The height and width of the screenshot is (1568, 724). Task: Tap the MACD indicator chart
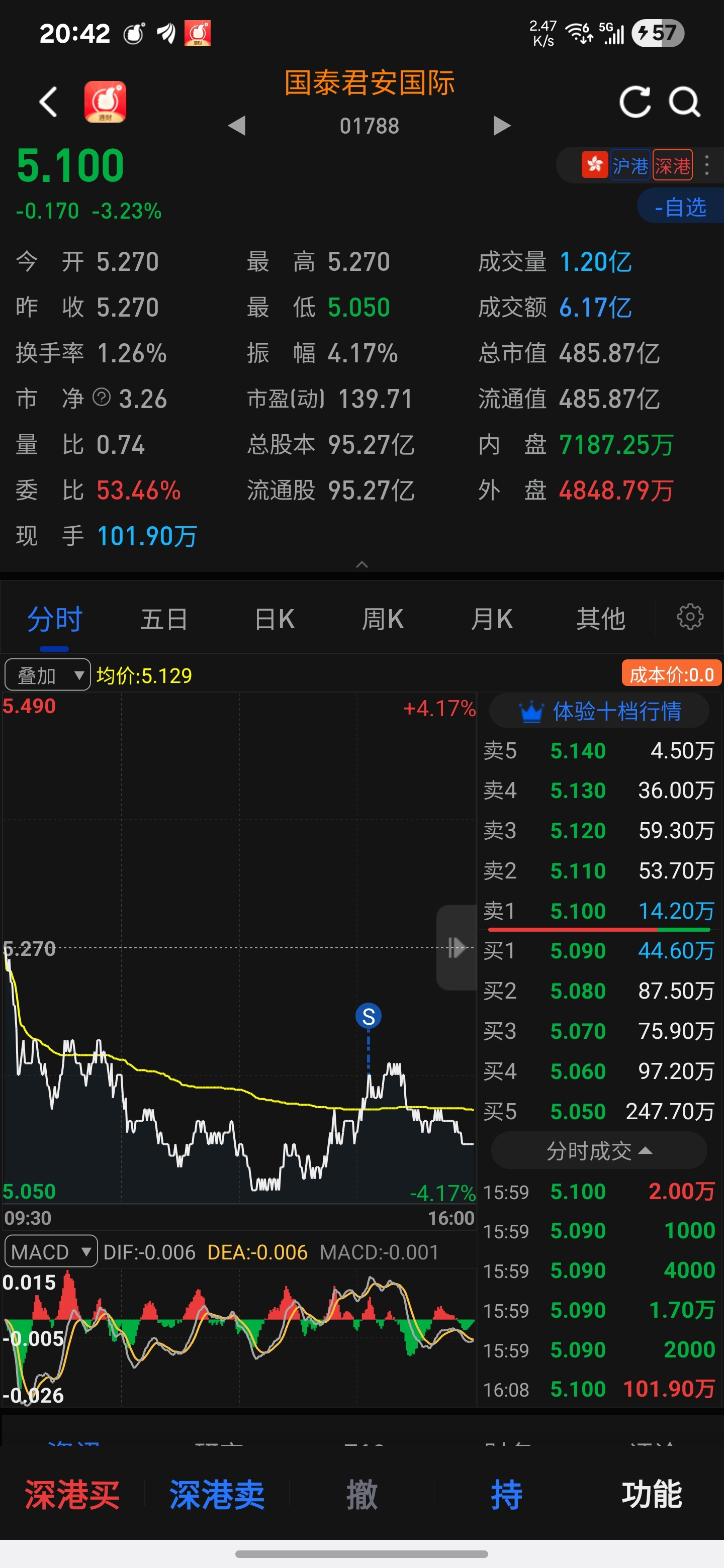[x=239, y=1337]
